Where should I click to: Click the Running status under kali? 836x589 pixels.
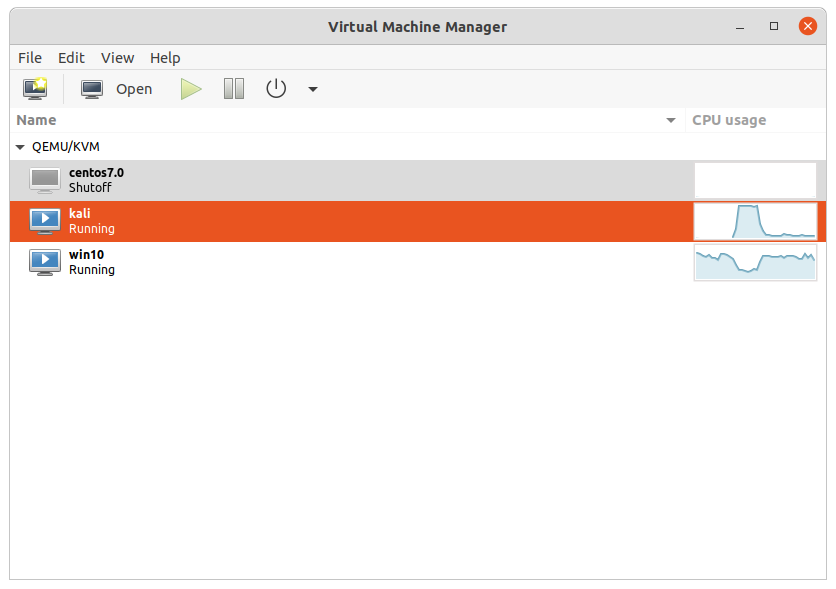(x=92, y=229)
